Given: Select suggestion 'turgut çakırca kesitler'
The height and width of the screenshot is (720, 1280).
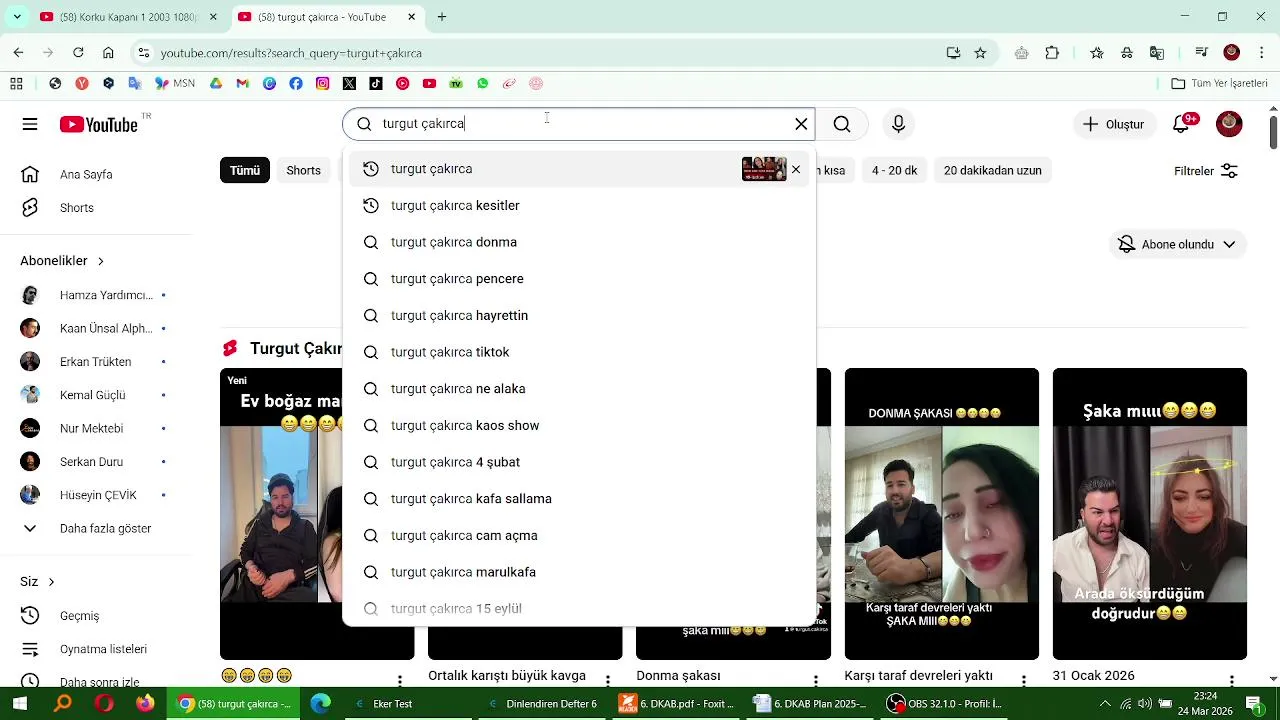Looking at the screenshot, I should 579,206.
